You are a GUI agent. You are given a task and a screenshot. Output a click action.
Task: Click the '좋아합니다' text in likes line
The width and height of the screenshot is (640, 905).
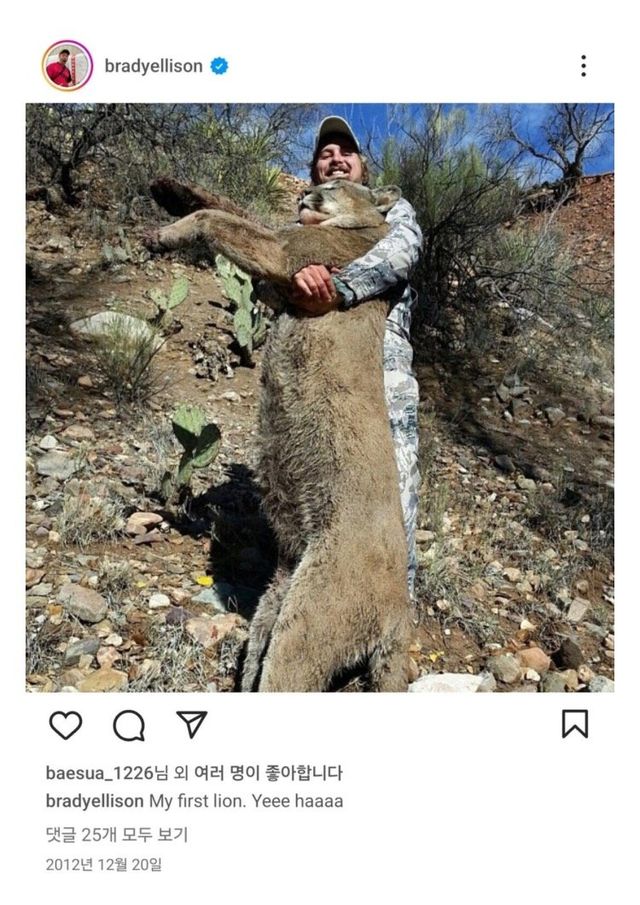304,773
